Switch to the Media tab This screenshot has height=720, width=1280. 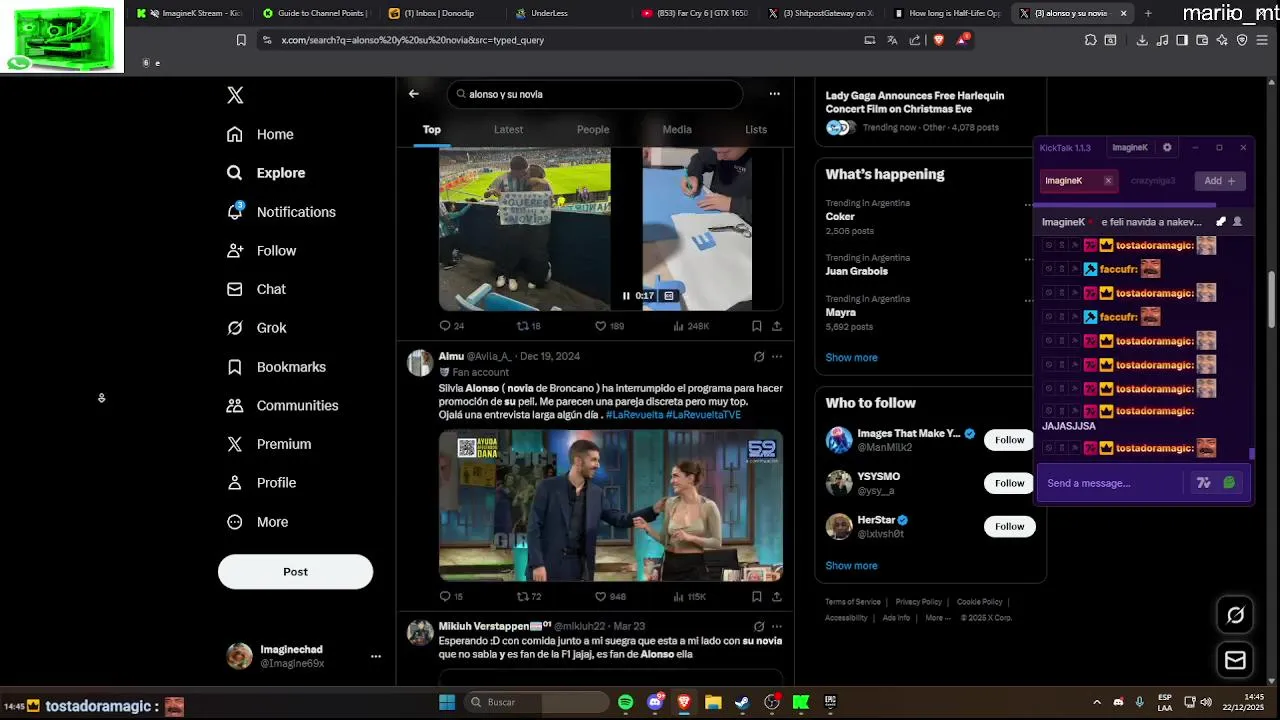click(677, 129)
